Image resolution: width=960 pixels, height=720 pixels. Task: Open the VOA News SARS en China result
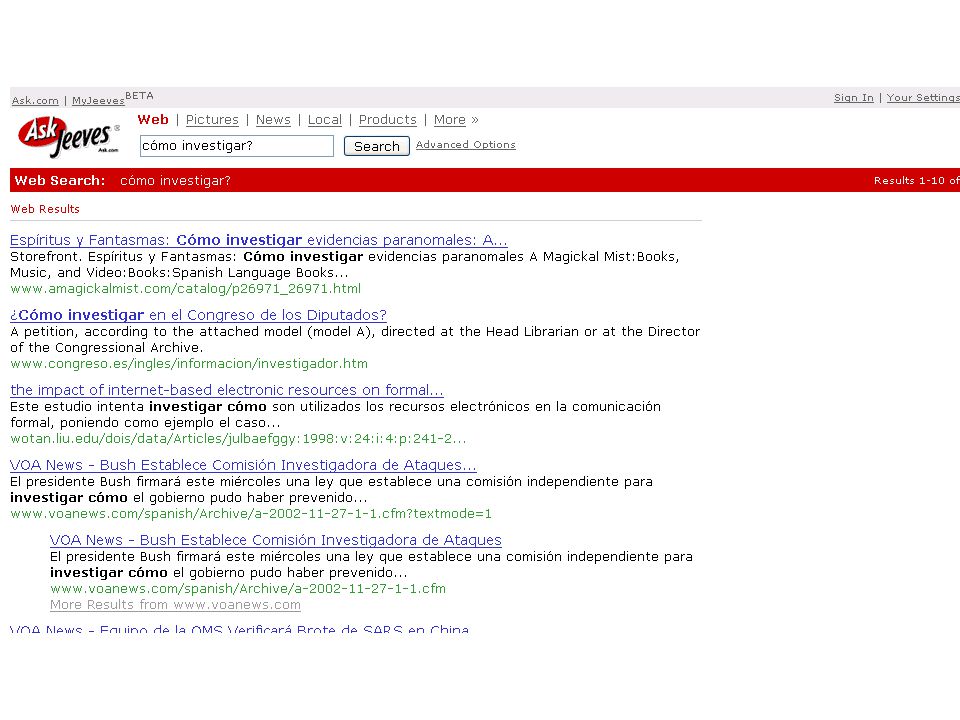(x=239, y=629)
